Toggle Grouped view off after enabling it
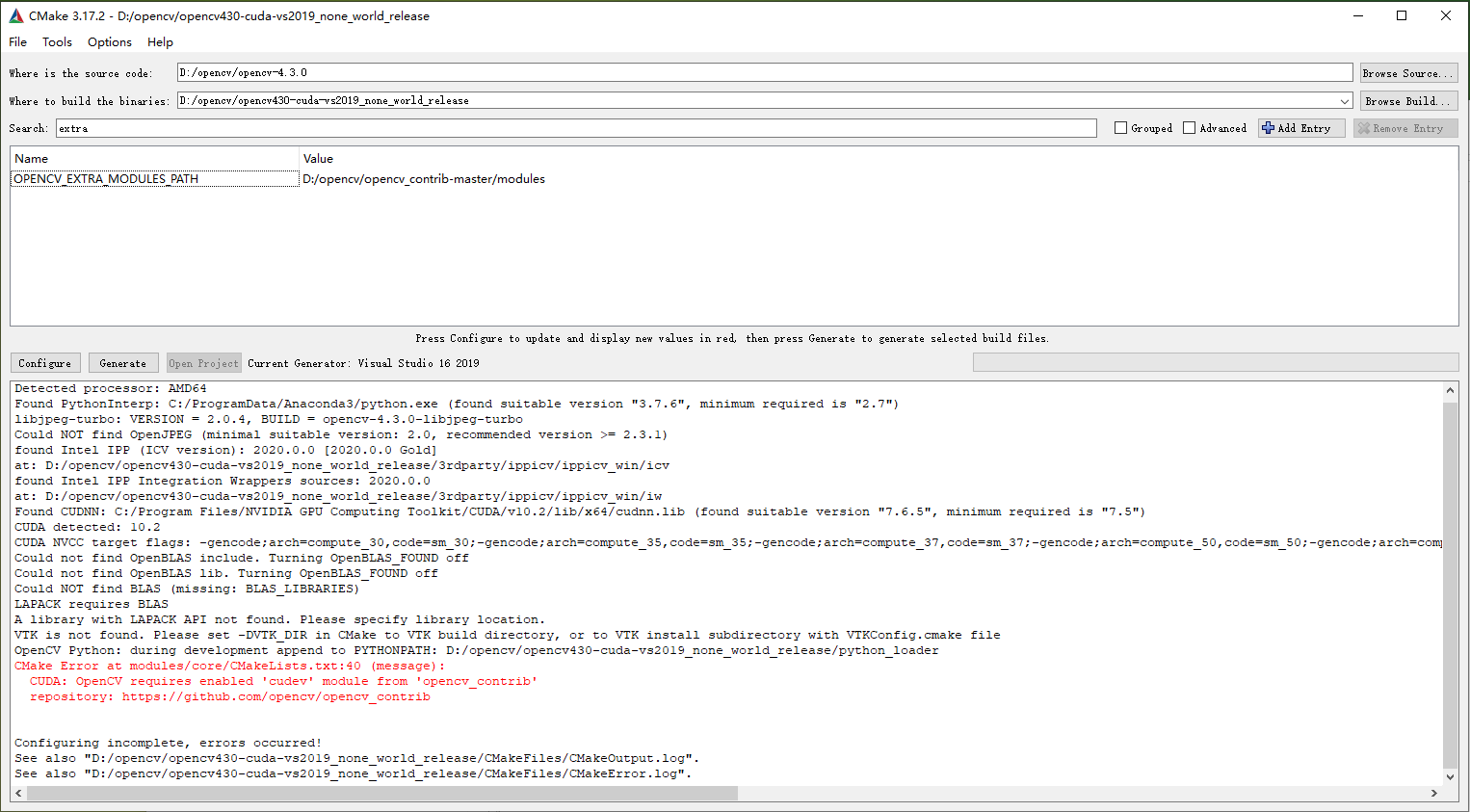 click(1121, 127)
